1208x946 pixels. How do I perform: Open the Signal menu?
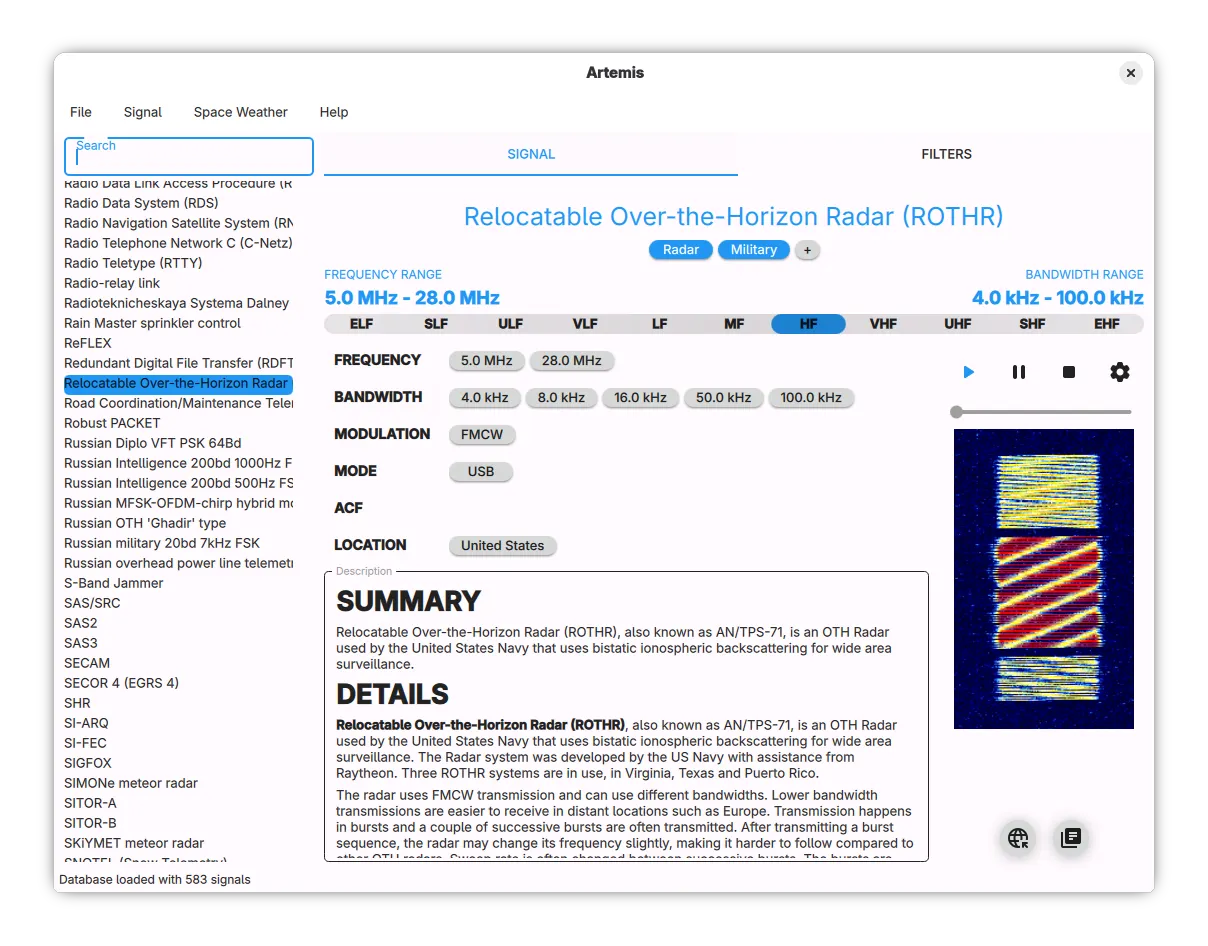[143, 112]
